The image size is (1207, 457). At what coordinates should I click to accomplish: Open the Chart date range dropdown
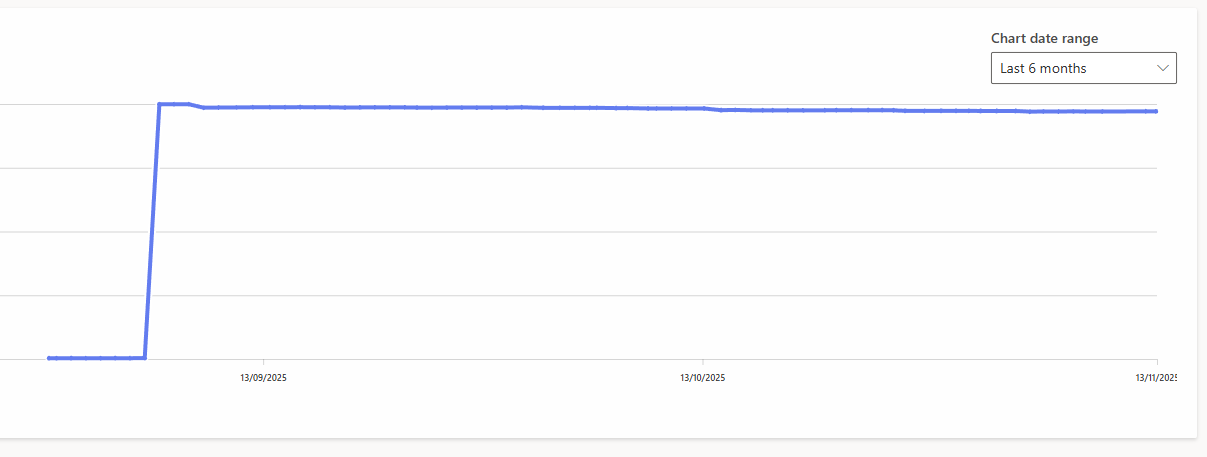click(1083, 68)
